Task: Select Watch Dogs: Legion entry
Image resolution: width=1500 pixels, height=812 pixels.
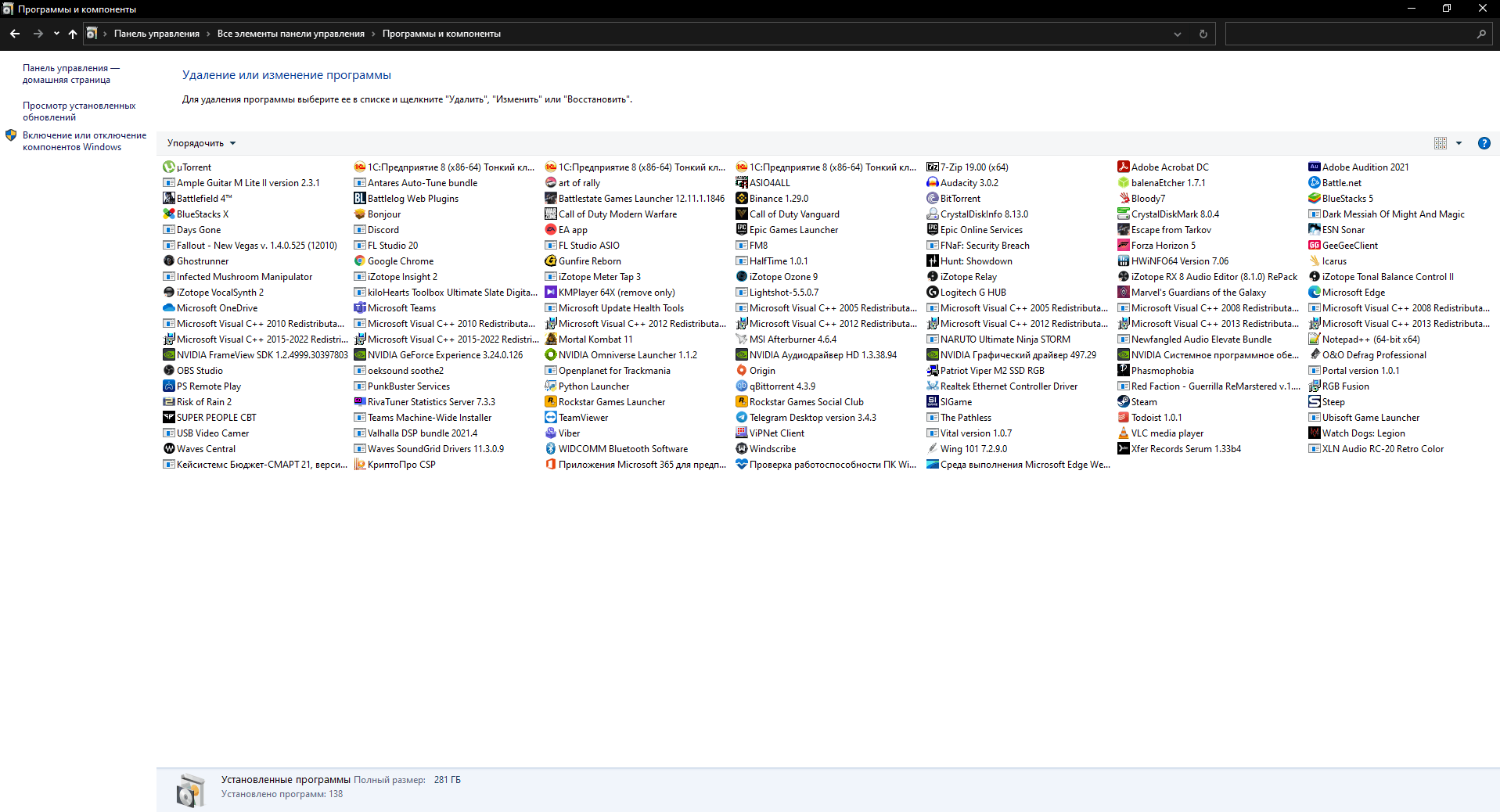Action: [x=1357, y=433]
